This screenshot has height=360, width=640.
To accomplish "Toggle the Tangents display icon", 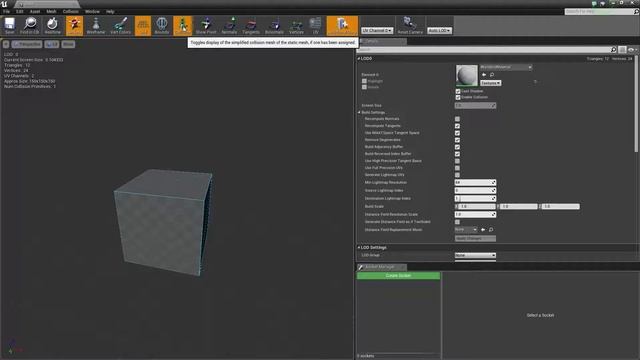I will coord(251,25).
